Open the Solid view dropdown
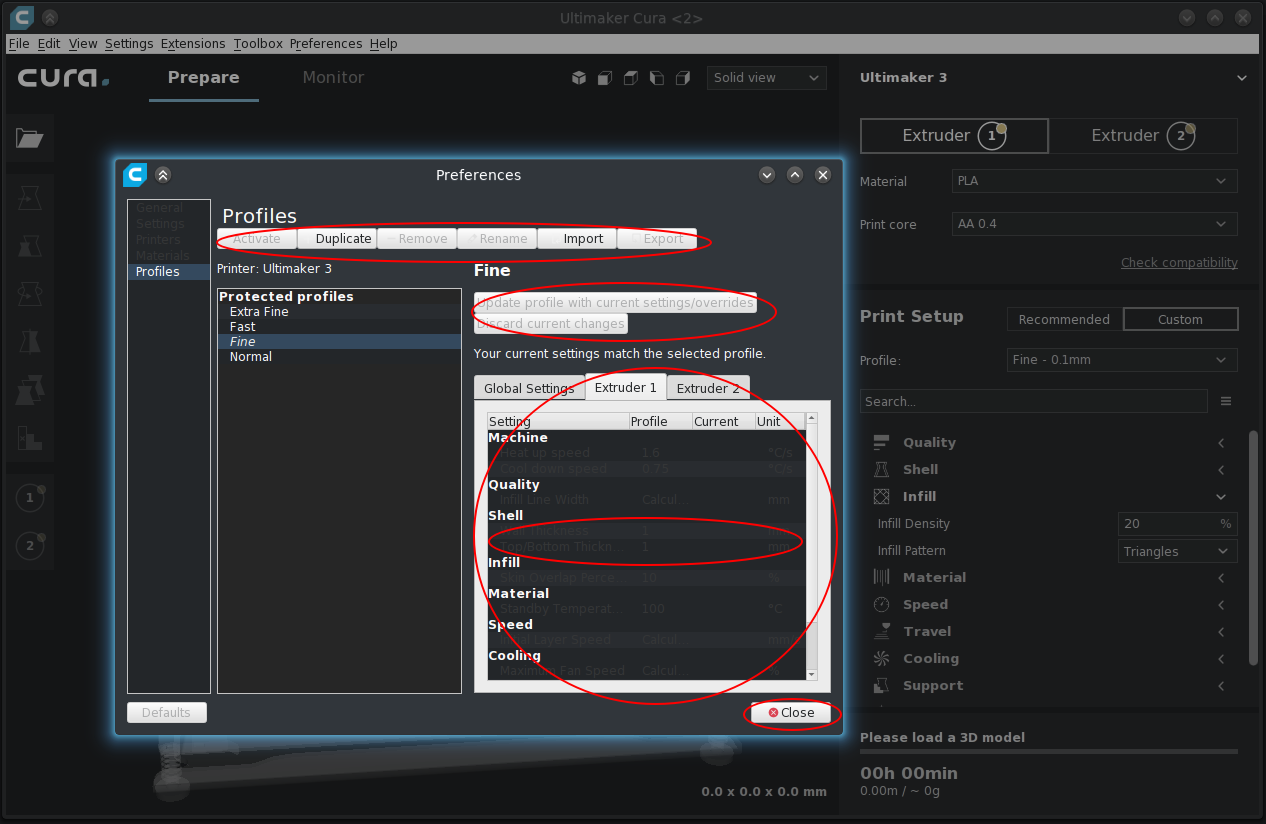 (x=766, y=78)
